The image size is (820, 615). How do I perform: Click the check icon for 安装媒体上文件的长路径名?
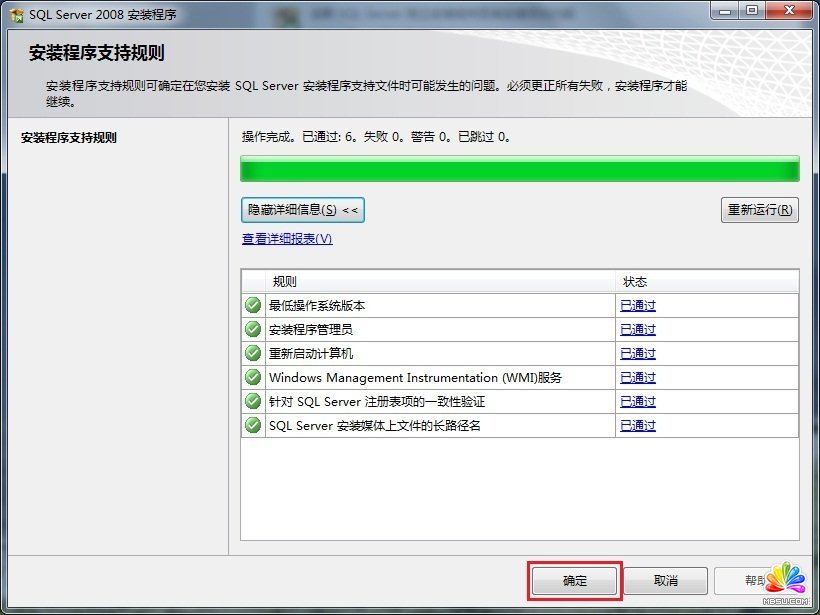253,425
